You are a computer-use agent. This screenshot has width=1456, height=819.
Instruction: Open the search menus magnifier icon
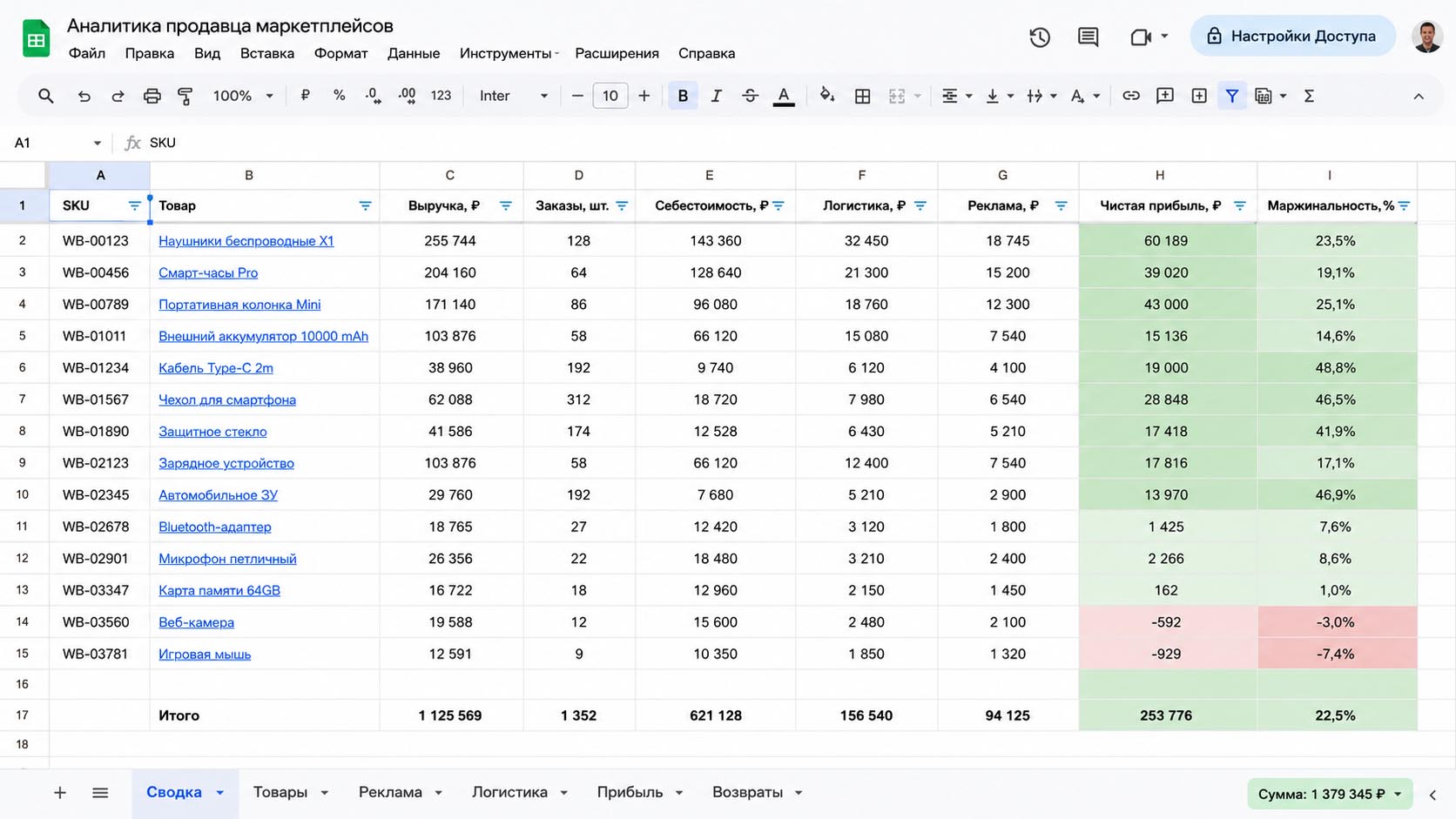[x=45, y=96]
